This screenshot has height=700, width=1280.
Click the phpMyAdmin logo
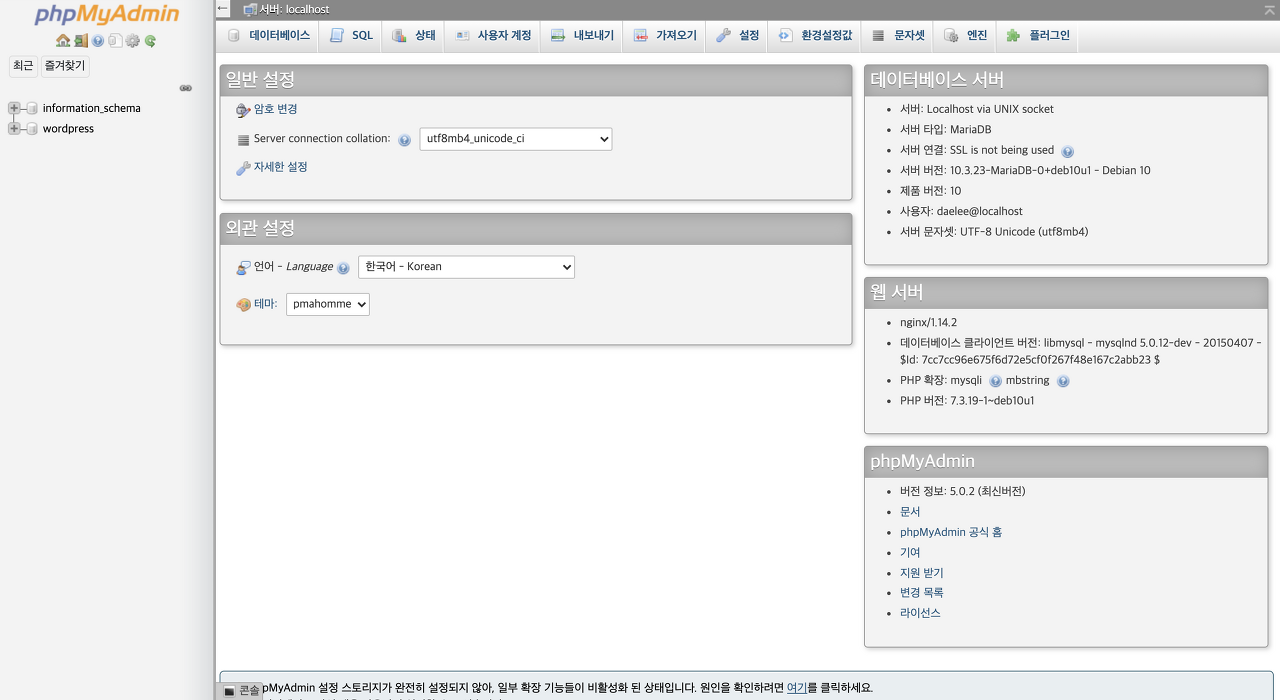pyautogui.click(x=107, y=15)
